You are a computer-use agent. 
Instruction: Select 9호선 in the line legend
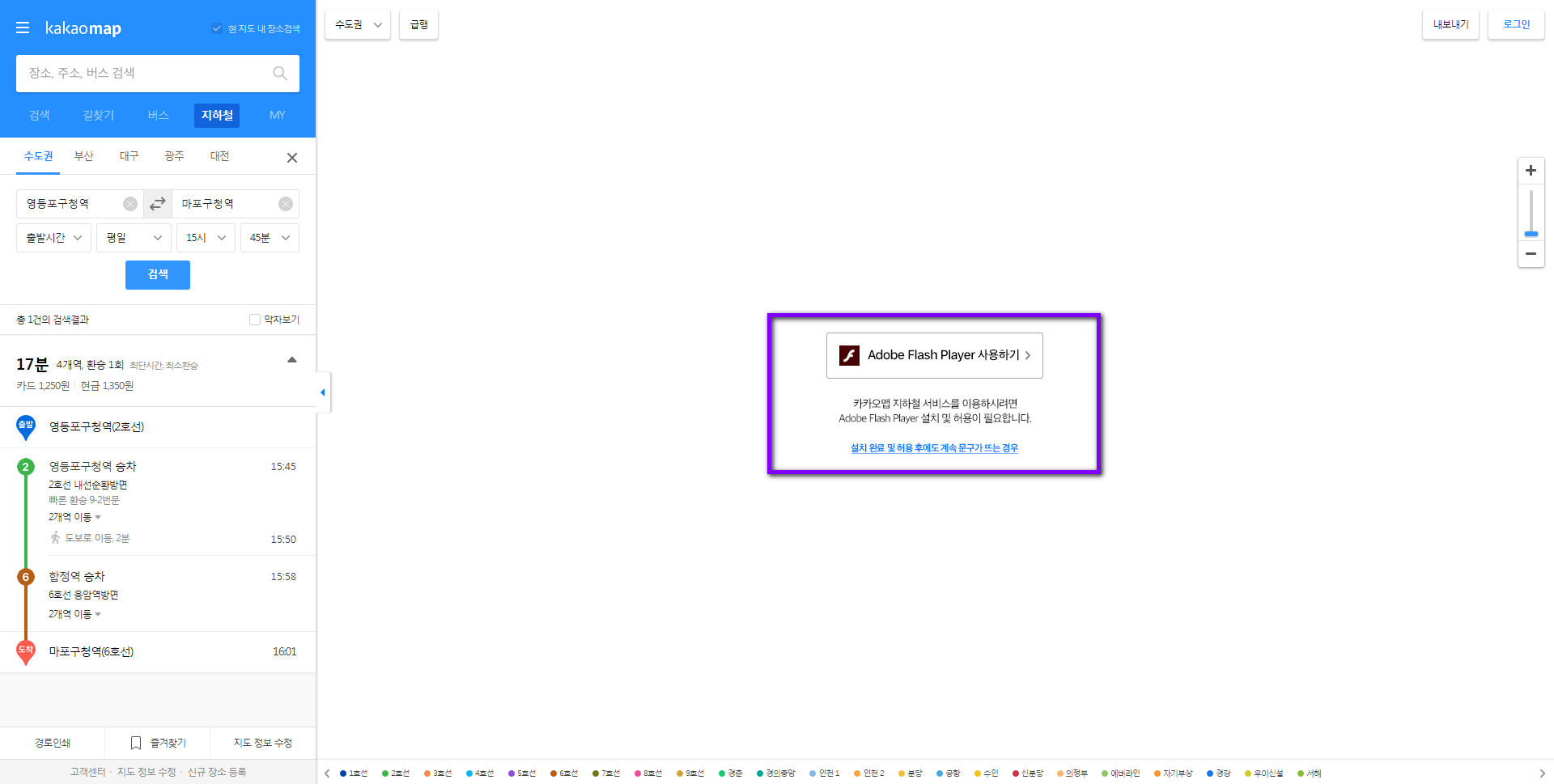690,773
